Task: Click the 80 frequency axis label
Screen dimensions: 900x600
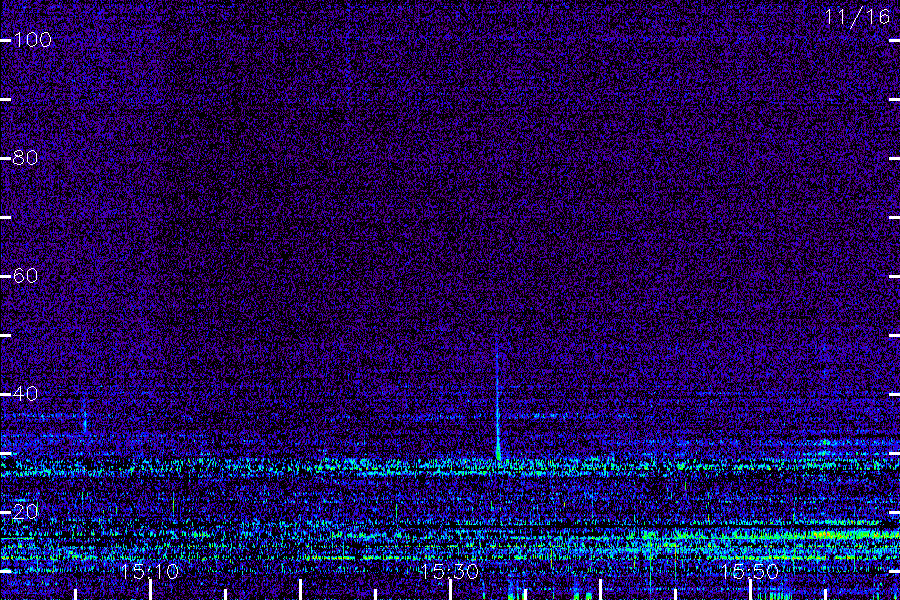Action: (25, 158)
